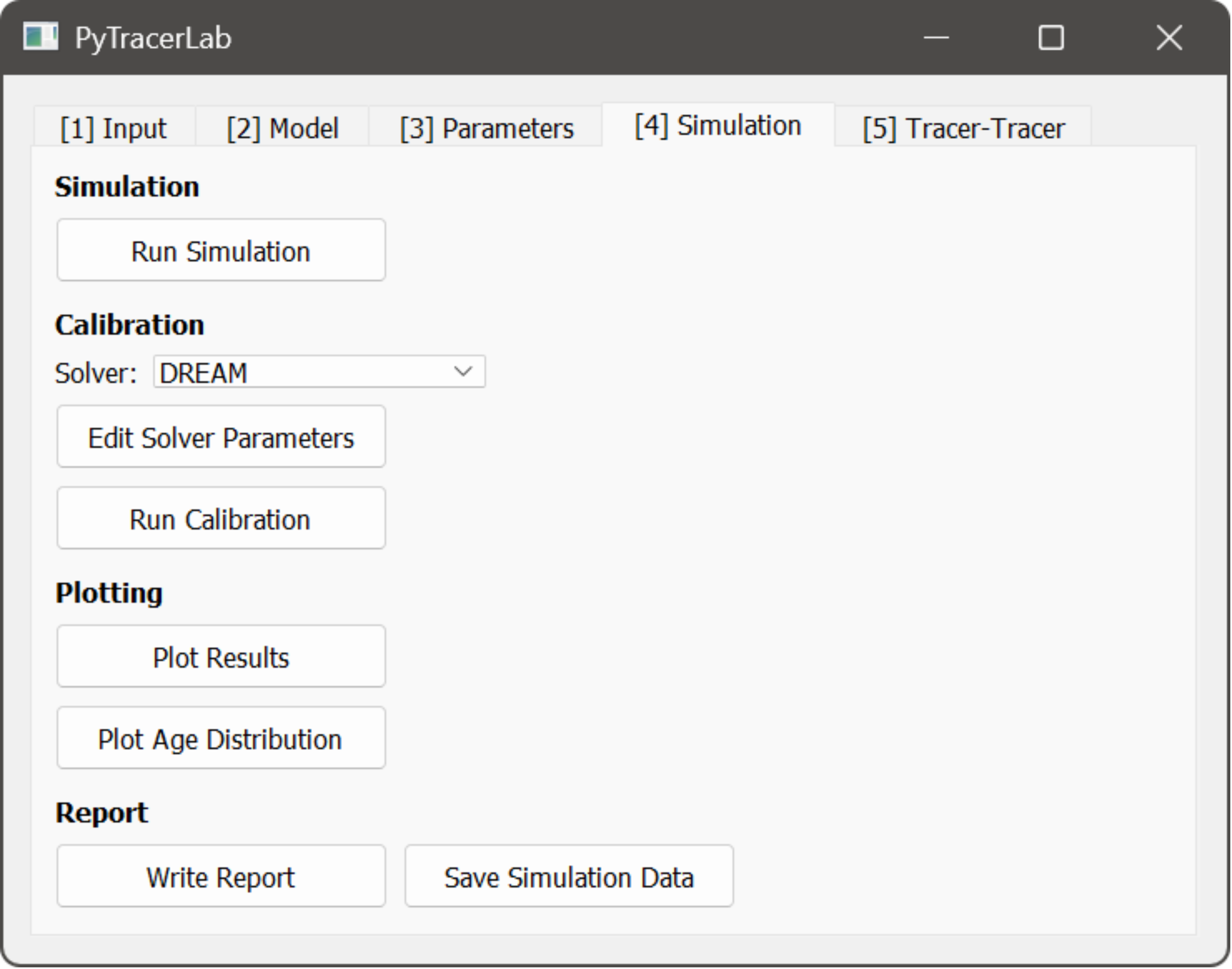Run Simulation
This screenshot has width=1232, height=969.
(221, 250)
